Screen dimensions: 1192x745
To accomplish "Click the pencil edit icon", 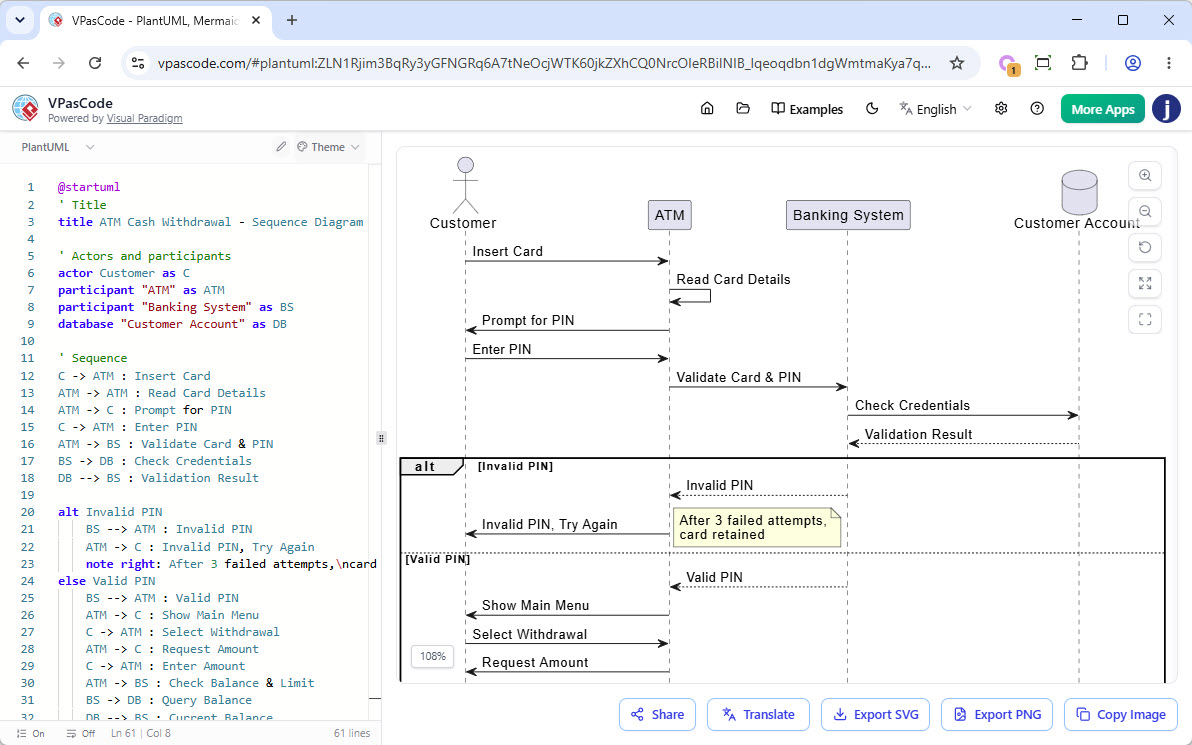I will coord(281,147).
